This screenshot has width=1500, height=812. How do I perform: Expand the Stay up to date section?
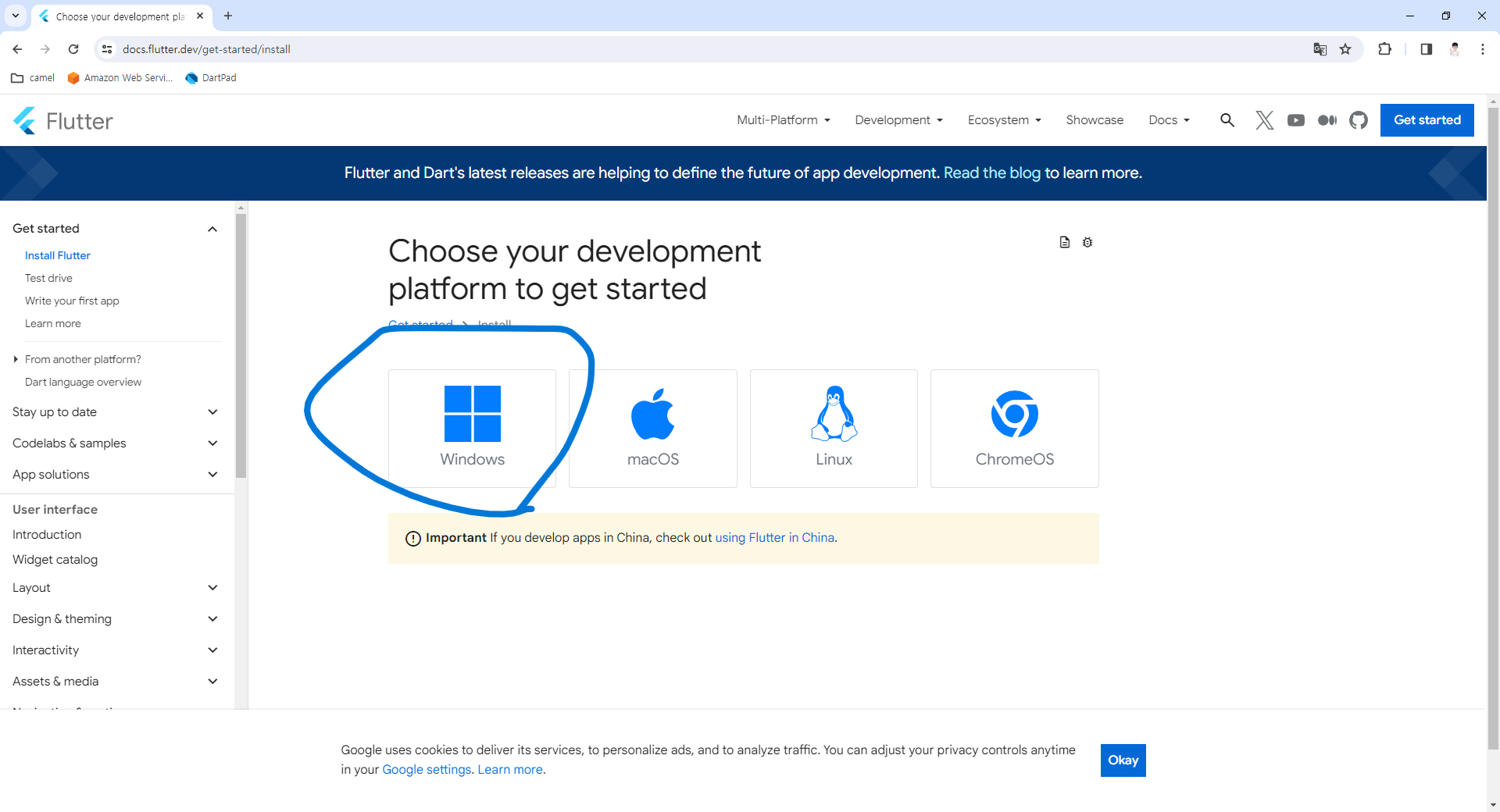(212, 412)
